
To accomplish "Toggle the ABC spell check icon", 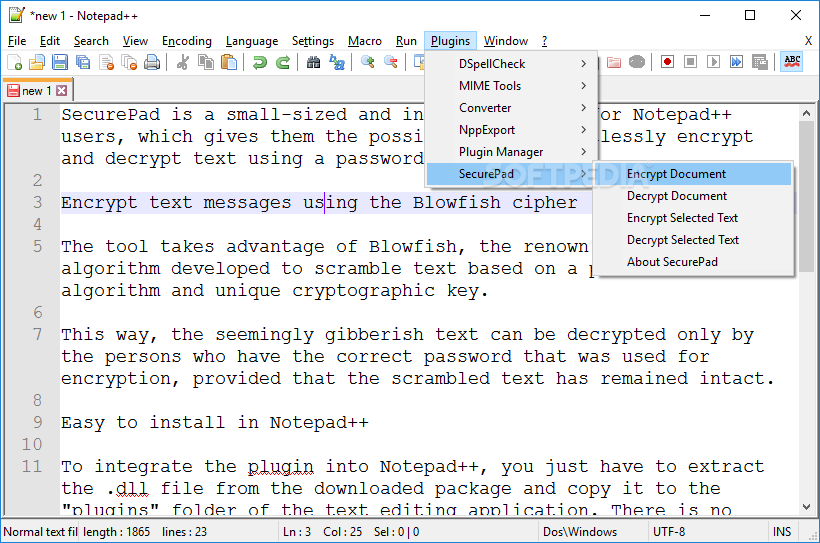I will (x=792, y=62).
